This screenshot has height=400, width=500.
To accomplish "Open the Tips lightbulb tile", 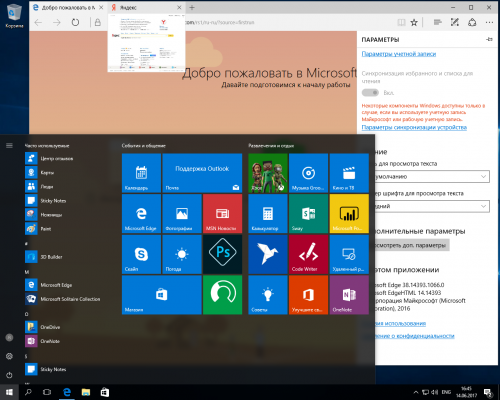I will coord(268,295).
